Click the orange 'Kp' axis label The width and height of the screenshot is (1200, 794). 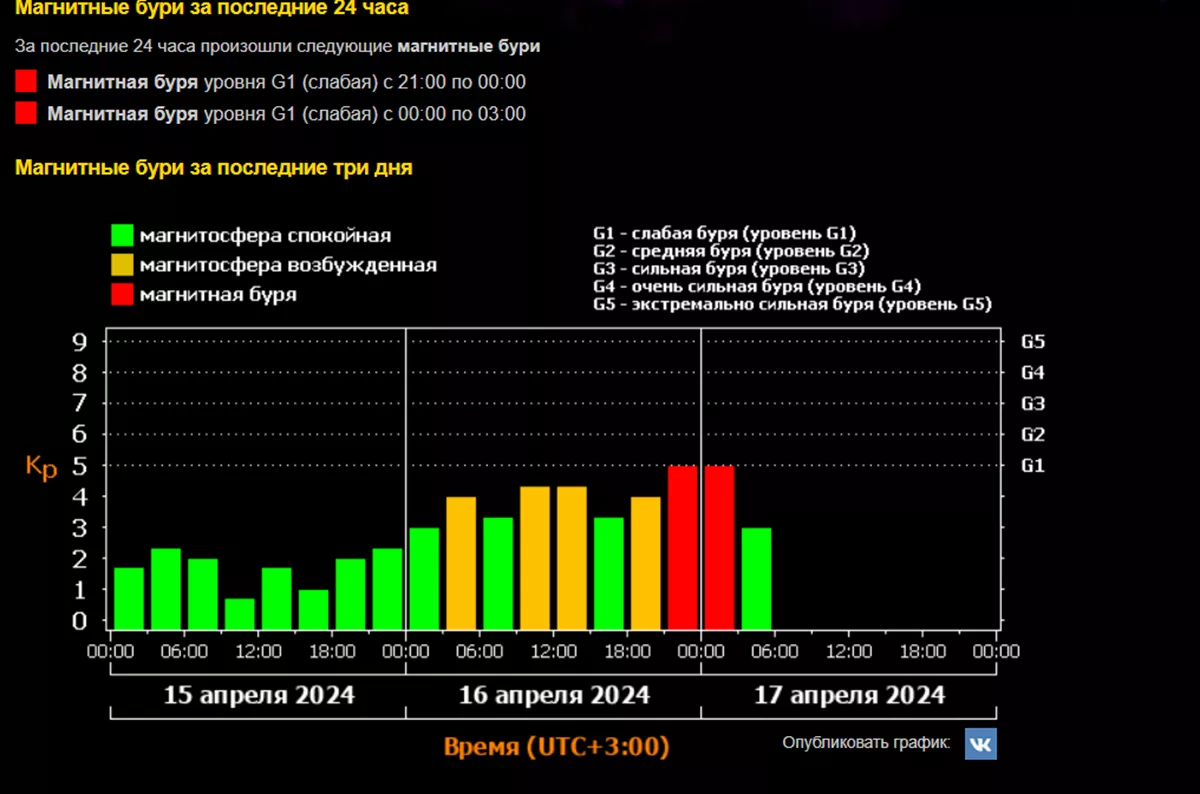(41, 466)
